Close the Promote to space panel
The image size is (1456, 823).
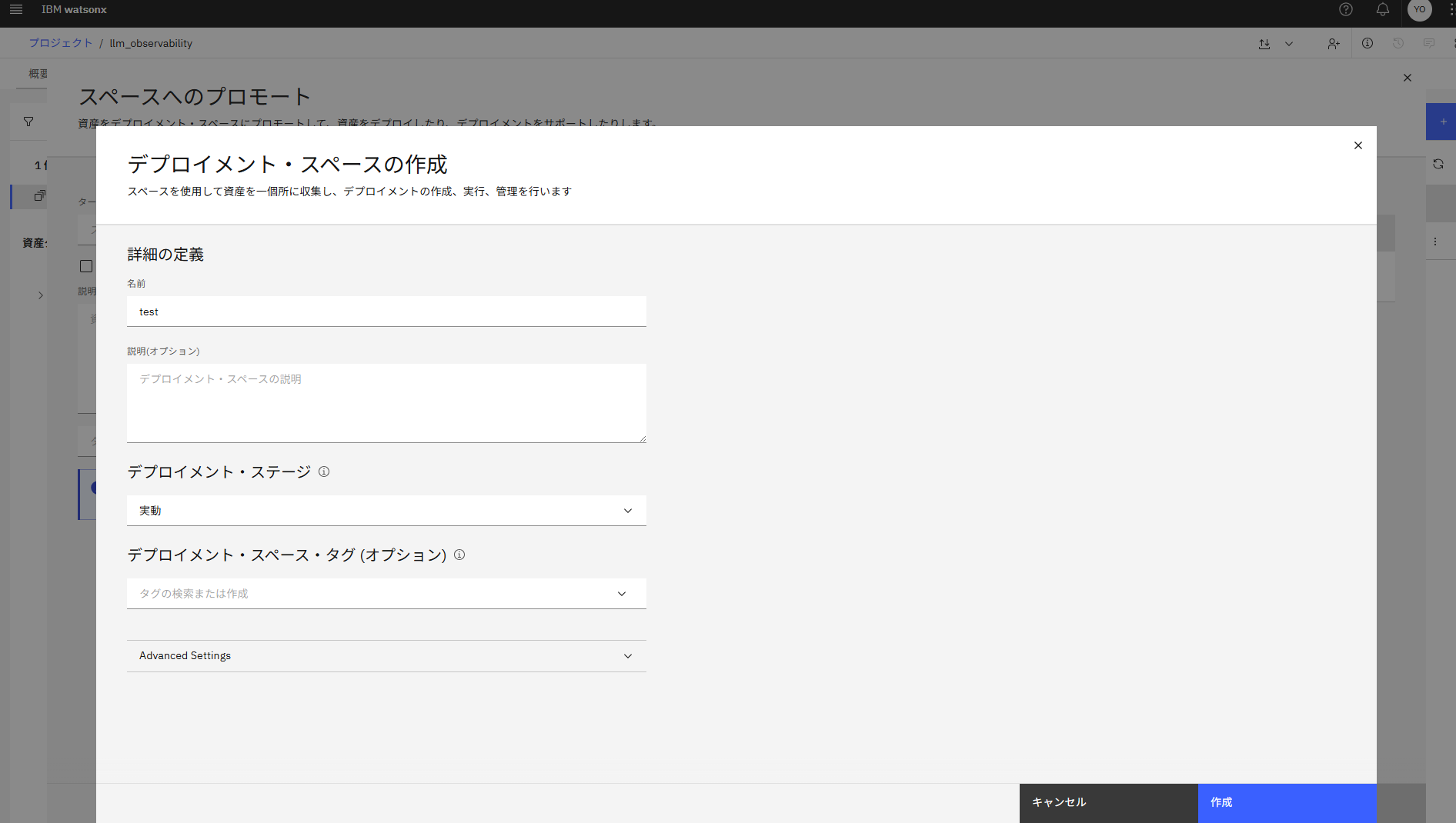pos(1408,78)
